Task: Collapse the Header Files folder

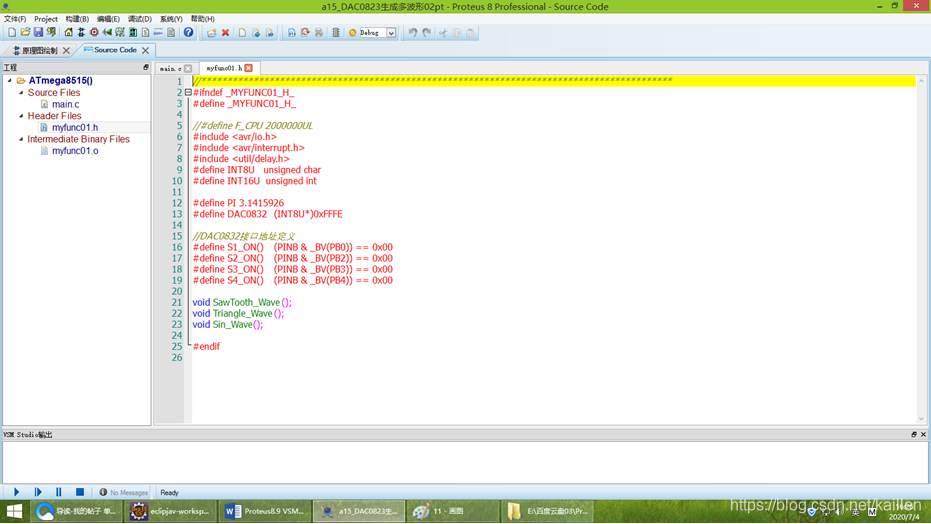Action: pyautogui.click(x=21, y=116)
